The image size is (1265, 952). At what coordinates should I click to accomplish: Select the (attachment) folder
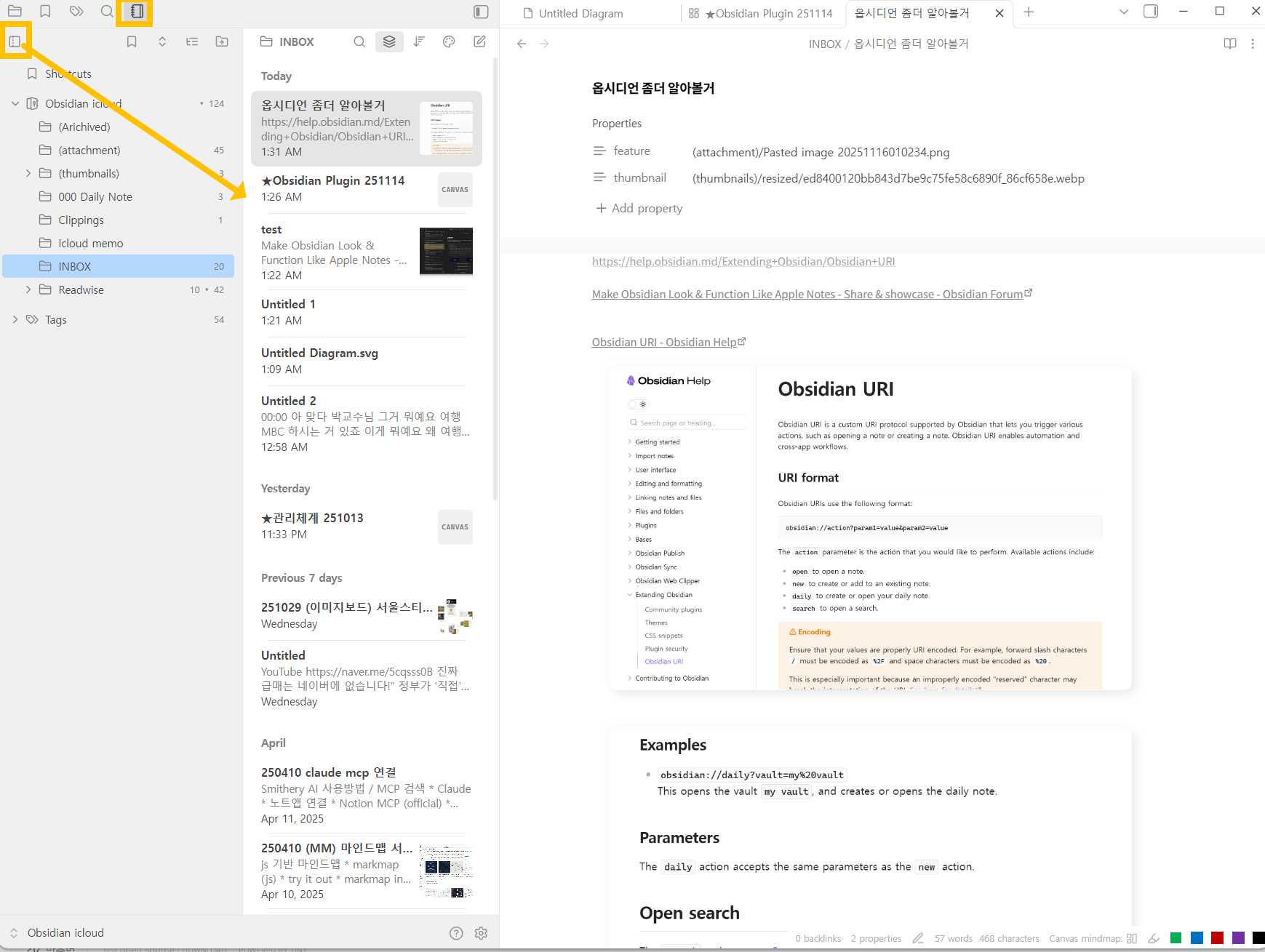[x=119, y=150]
